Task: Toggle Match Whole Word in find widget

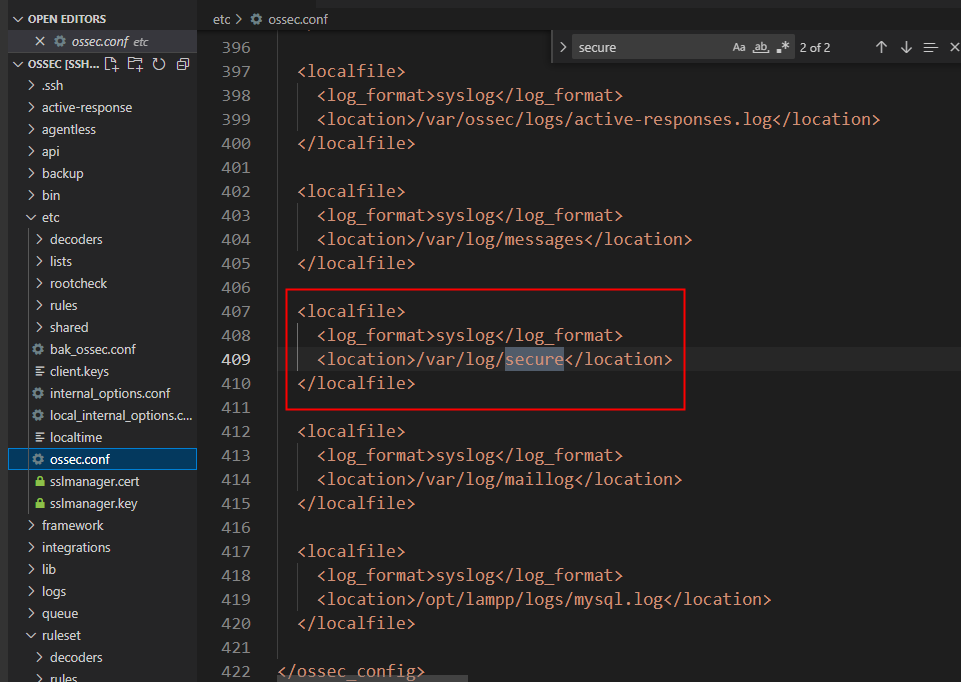Action: 761,47
